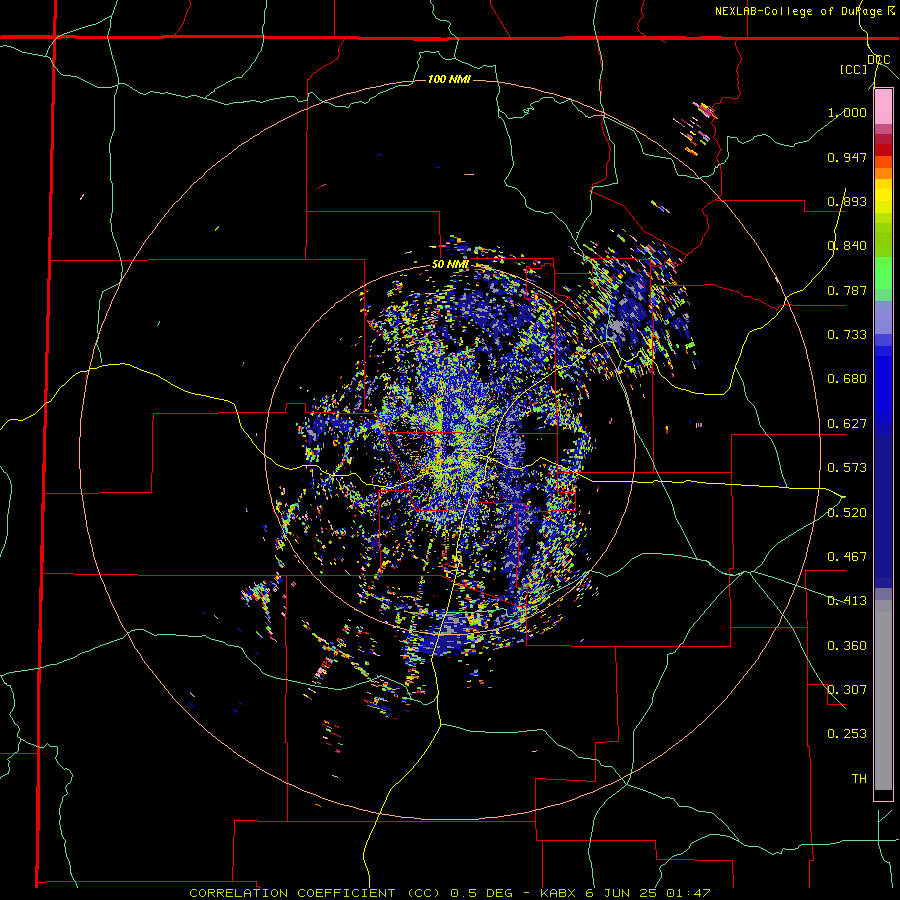
Task: Click the 0.253 legend value
Action: pos(847,734)
